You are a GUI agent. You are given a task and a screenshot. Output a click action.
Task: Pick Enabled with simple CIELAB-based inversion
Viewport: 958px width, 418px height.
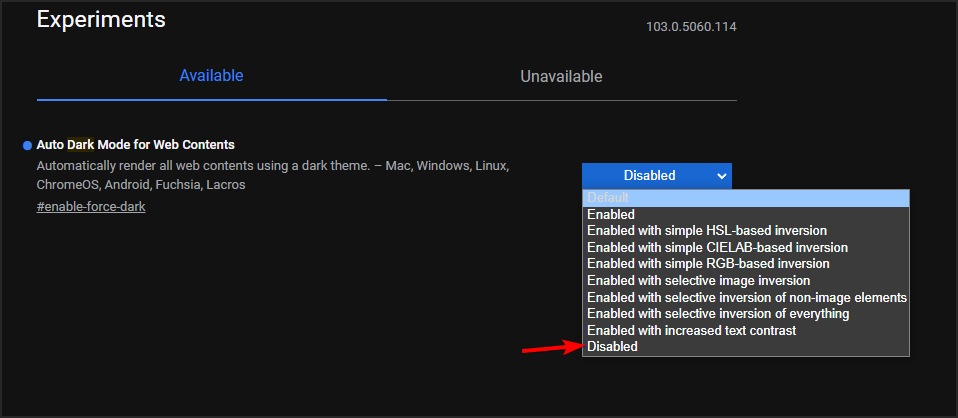pyautogui.click(x=745, y=247)
